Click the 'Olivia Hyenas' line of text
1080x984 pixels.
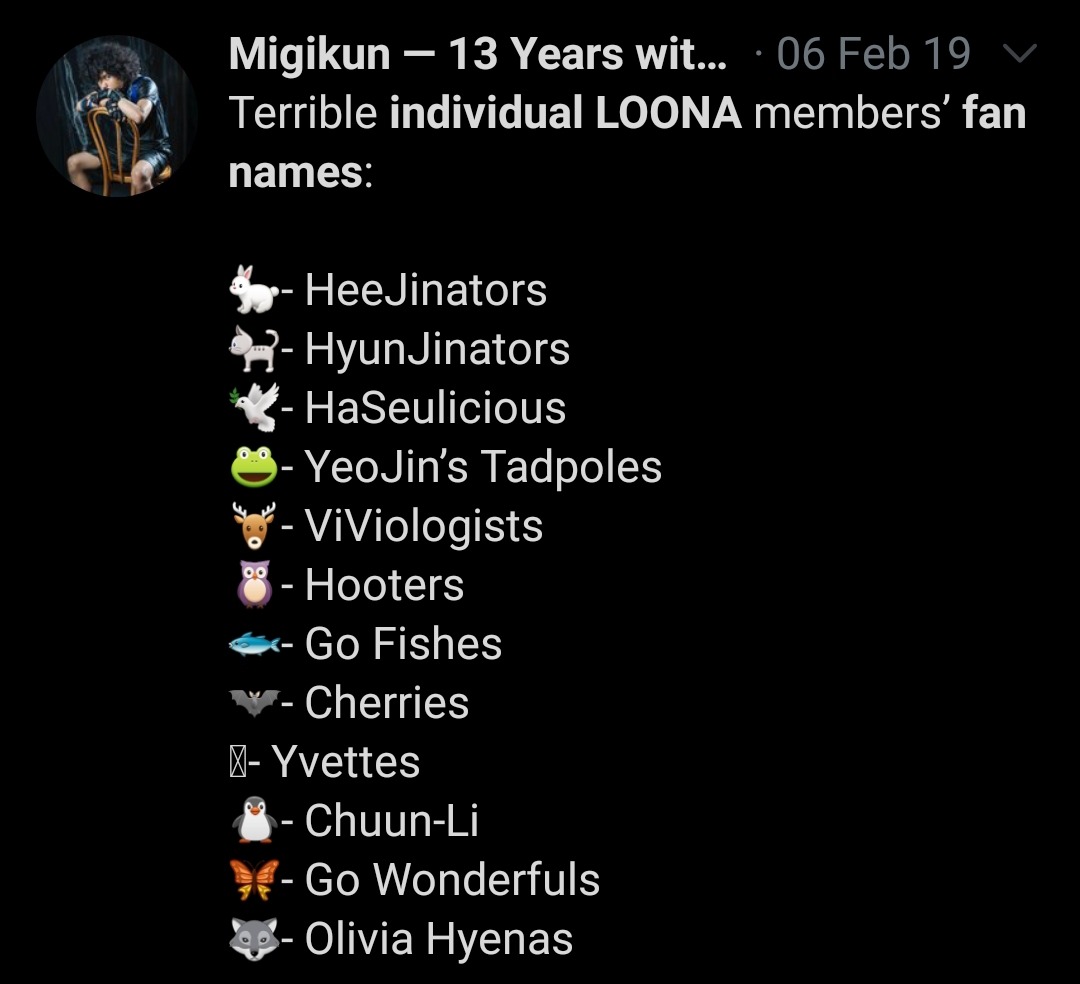438,939
